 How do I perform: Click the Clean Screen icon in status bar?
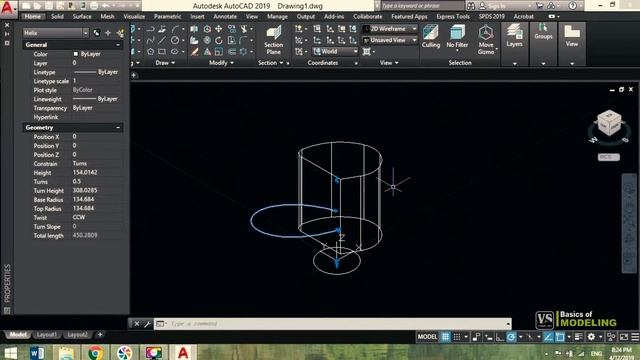(x=624, y=337)
